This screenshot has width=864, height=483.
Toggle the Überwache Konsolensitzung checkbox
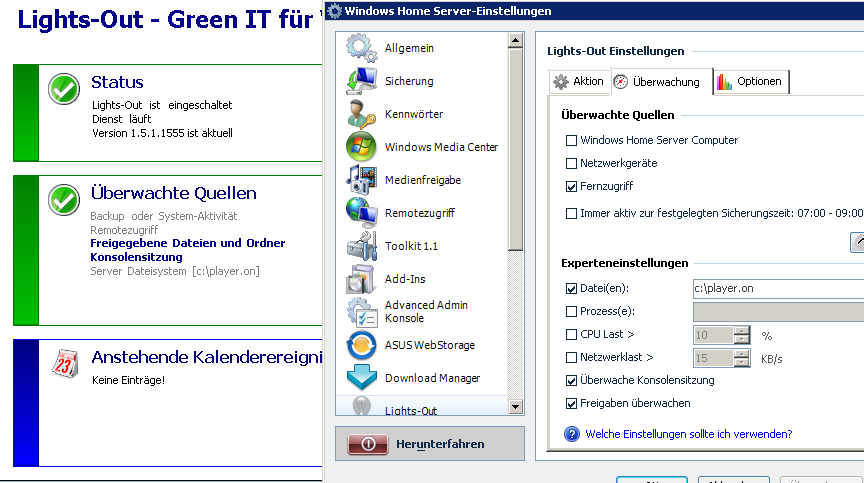tap(572, 381)
